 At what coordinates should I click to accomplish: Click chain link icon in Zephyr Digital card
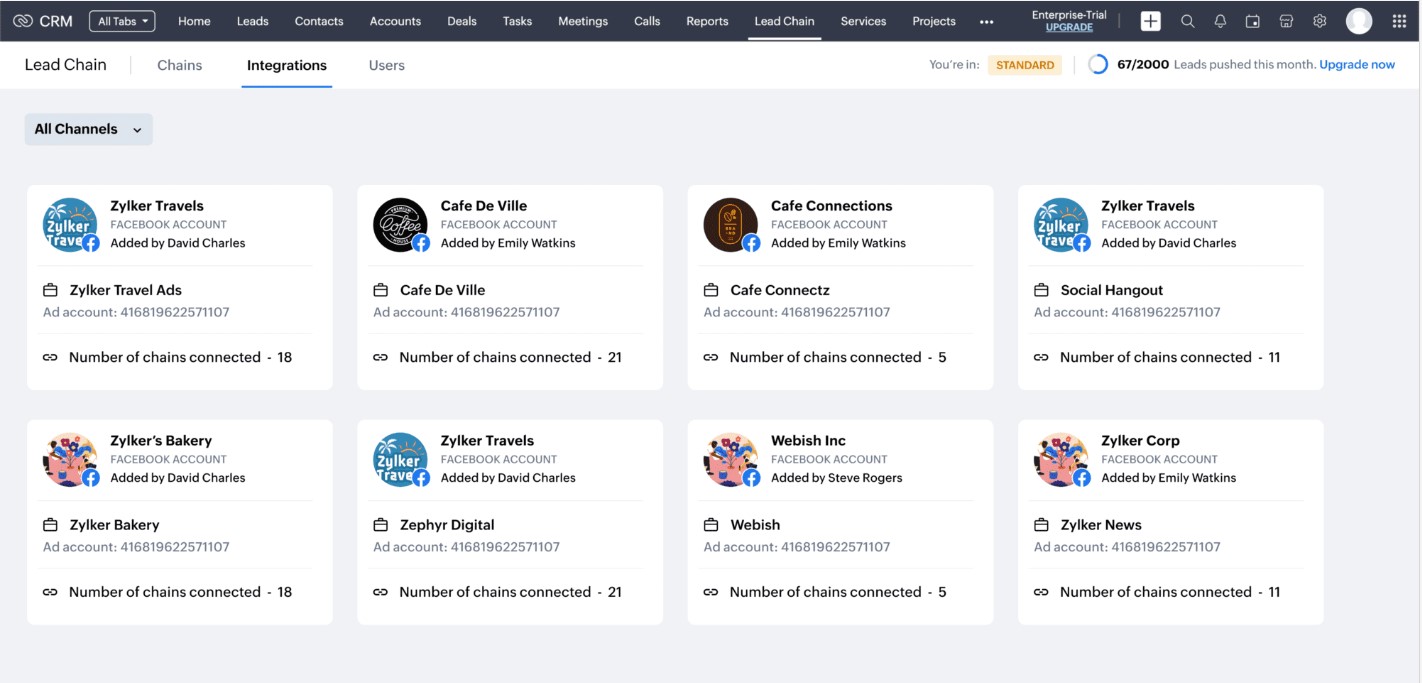380,592
